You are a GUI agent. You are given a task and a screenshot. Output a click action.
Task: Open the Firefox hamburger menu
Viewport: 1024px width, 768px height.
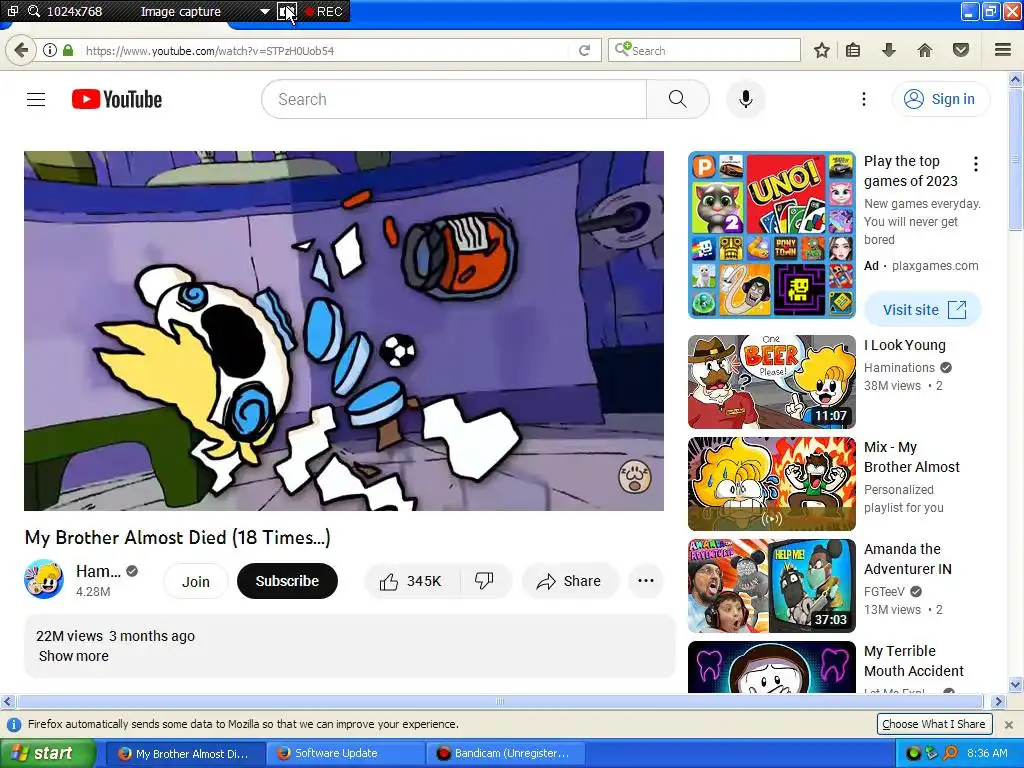click(x=1003, y=50)
